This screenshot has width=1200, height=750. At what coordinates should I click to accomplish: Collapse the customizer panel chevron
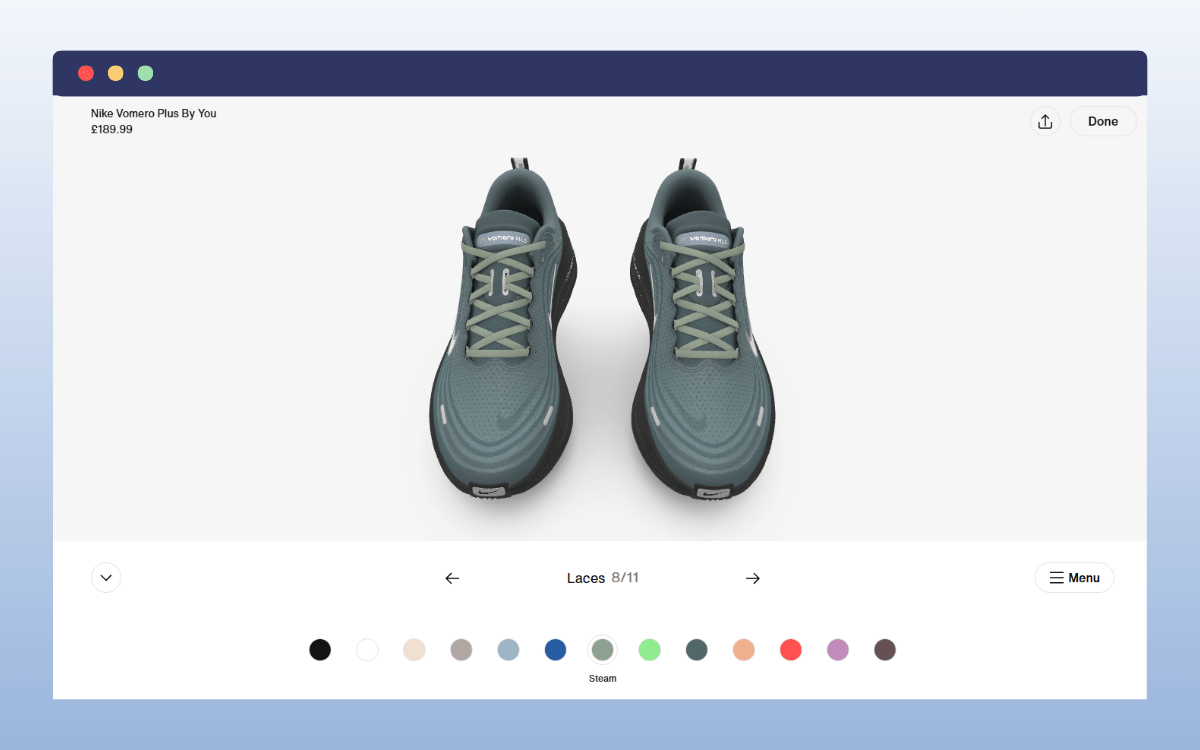click(106, 577)
